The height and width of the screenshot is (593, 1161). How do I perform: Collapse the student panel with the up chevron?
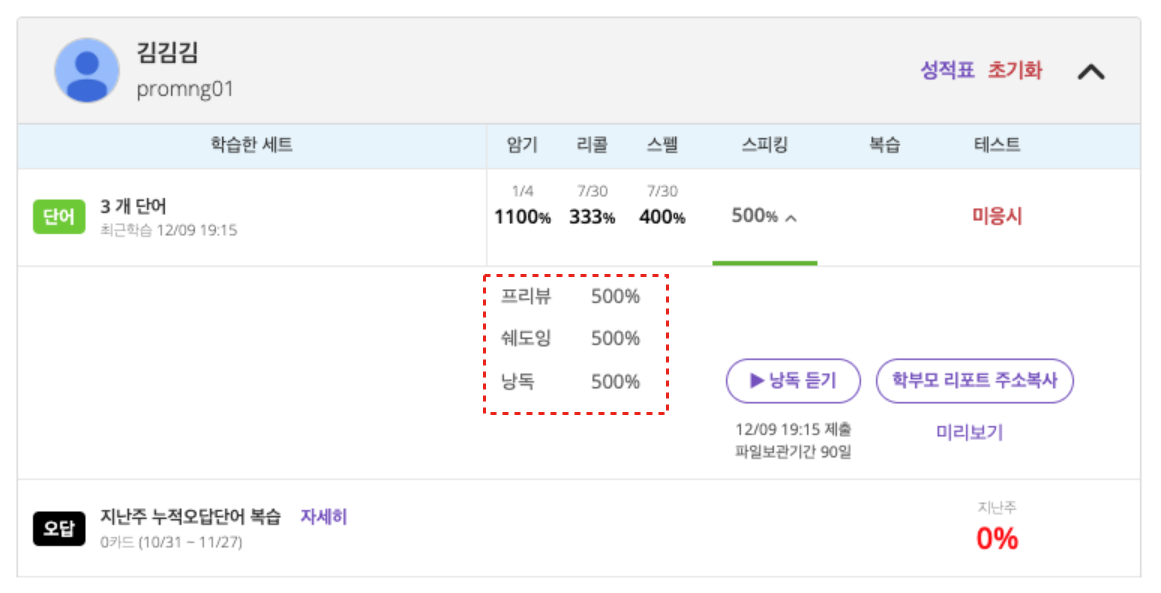(1091, 72)
